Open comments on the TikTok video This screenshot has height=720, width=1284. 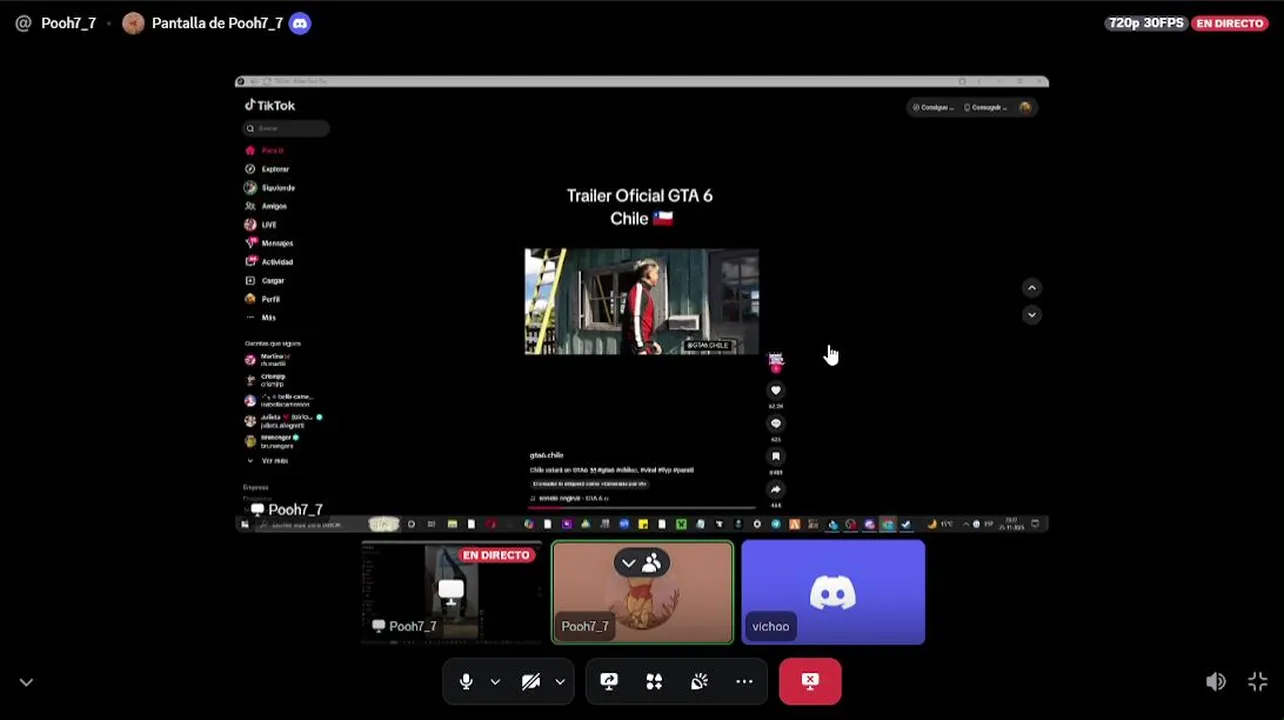point(775,424)
